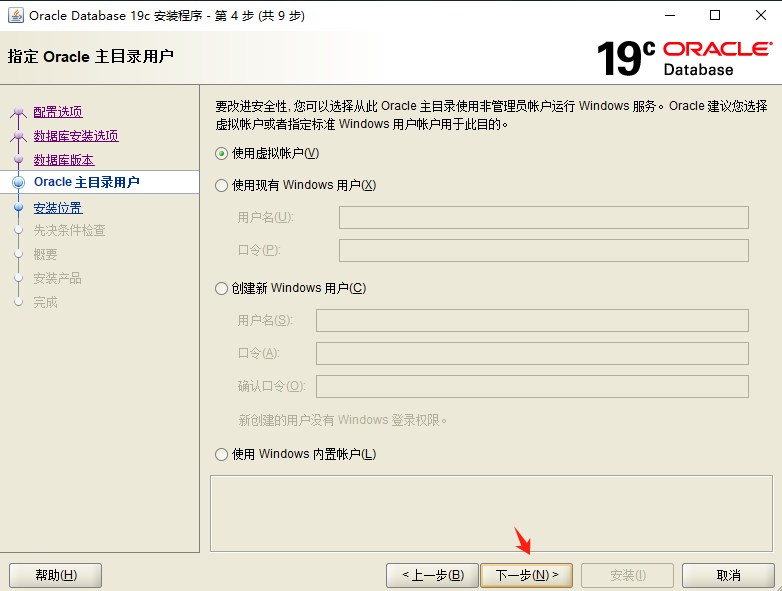This screenshot has height=591, width=782.
Task: Click the 先决条件检查 step label
Action: (69, 230)
